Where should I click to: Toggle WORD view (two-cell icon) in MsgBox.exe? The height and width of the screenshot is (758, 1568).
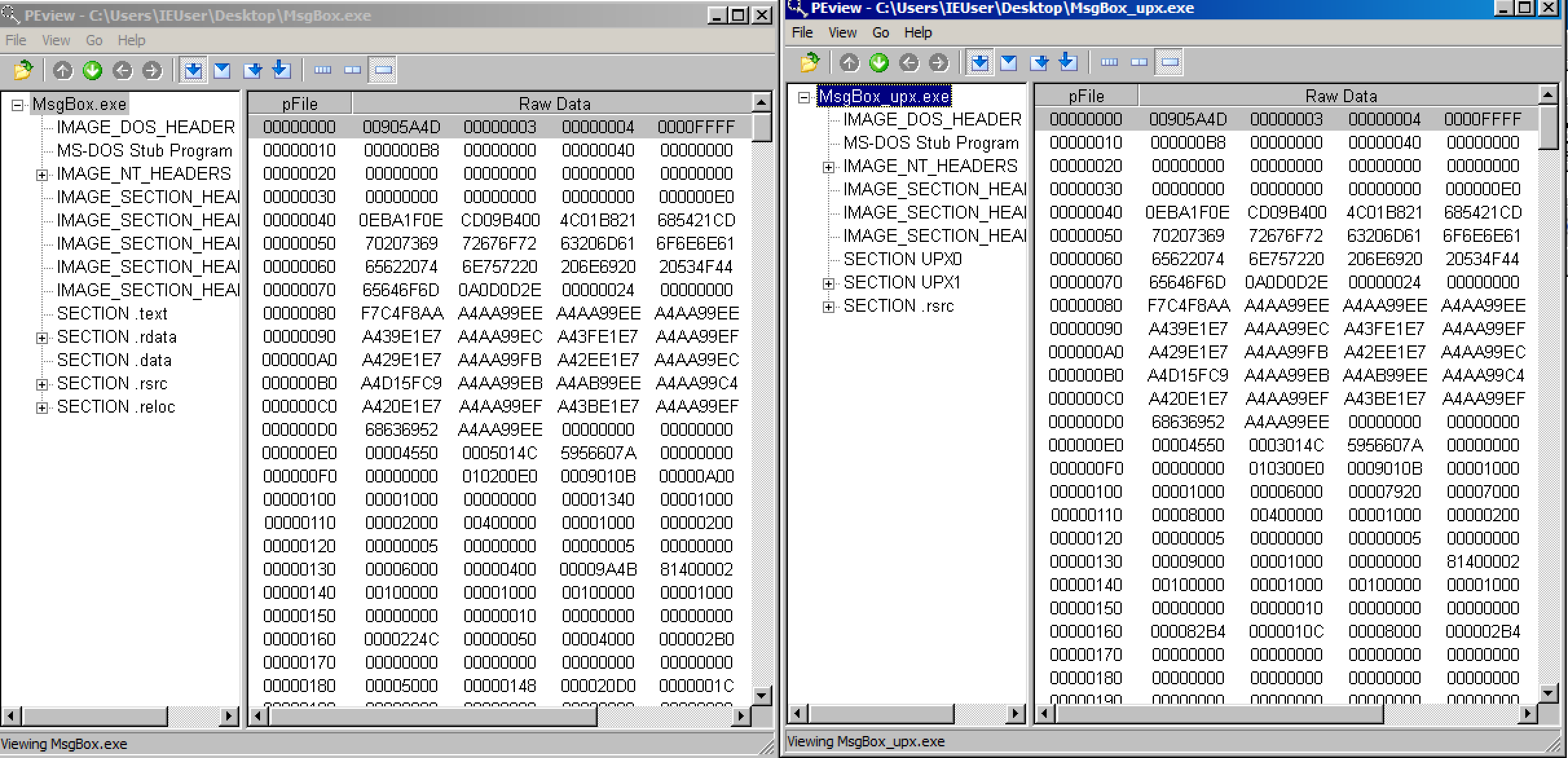(x=353, y=70)
